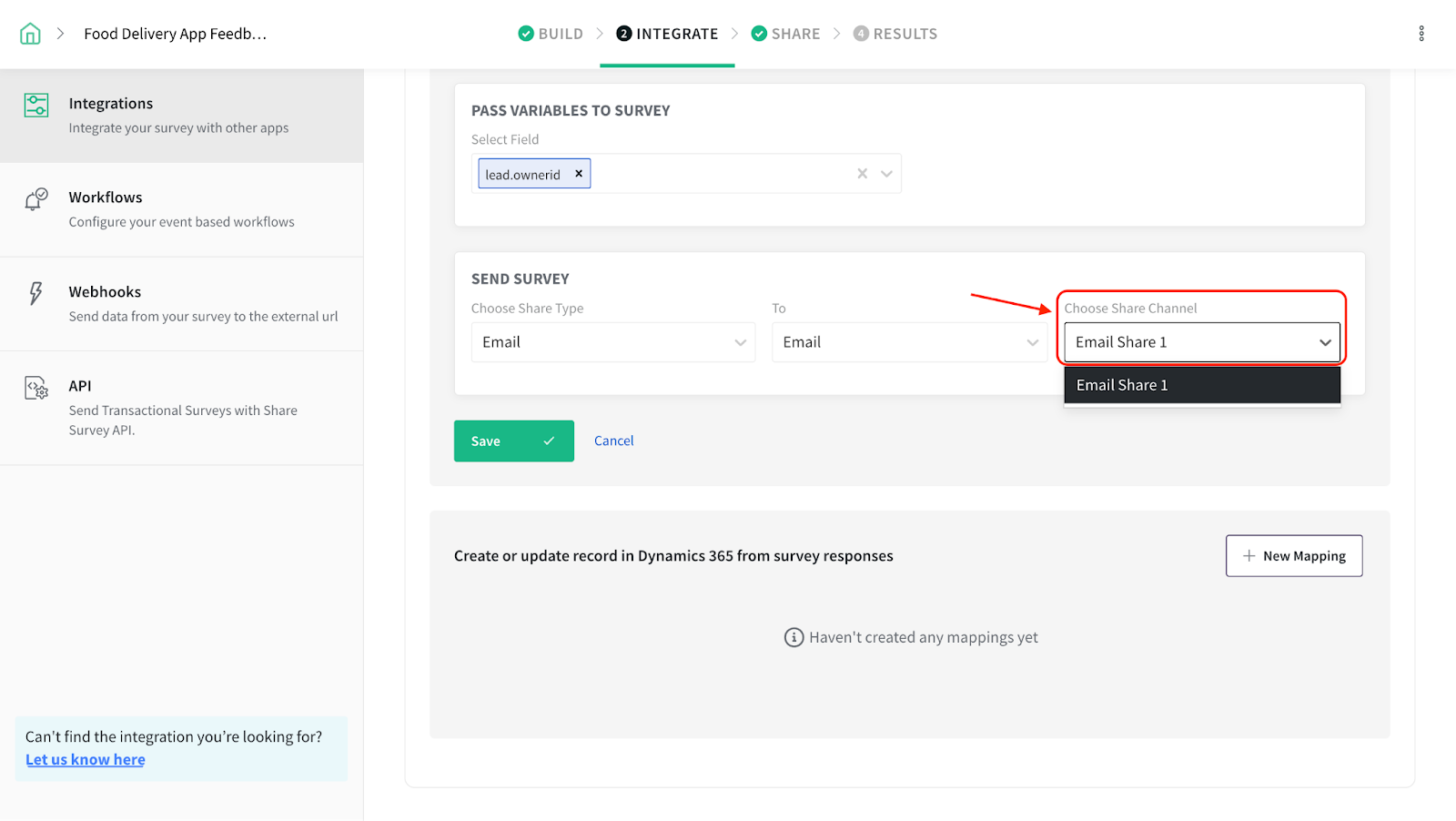Click the Integrations sliders icon
The width and height of the screenshot is (1456, 821).
tap(36, 105)
